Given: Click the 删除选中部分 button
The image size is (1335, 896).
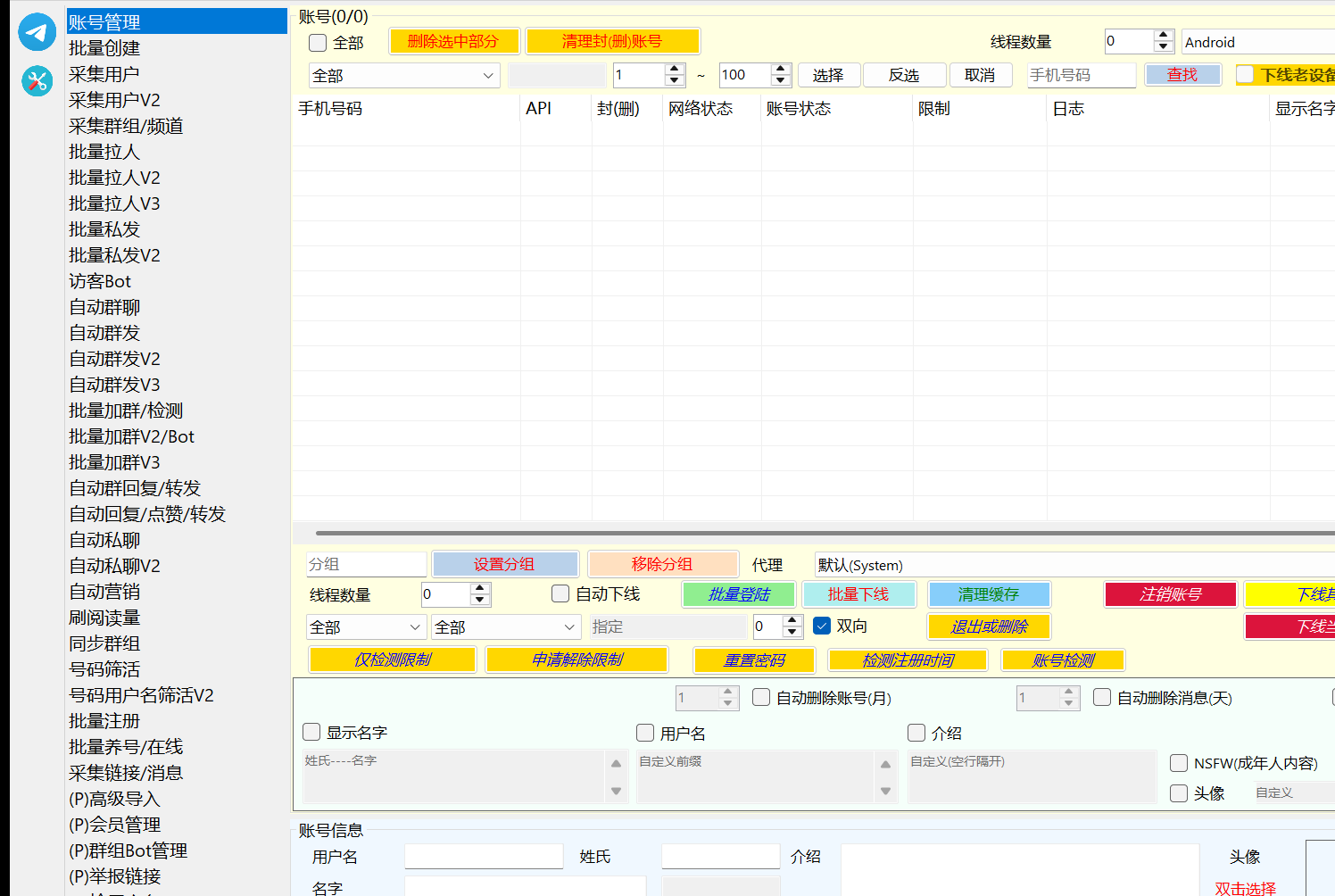Looking at the screenshot, I should click(453, 41).
